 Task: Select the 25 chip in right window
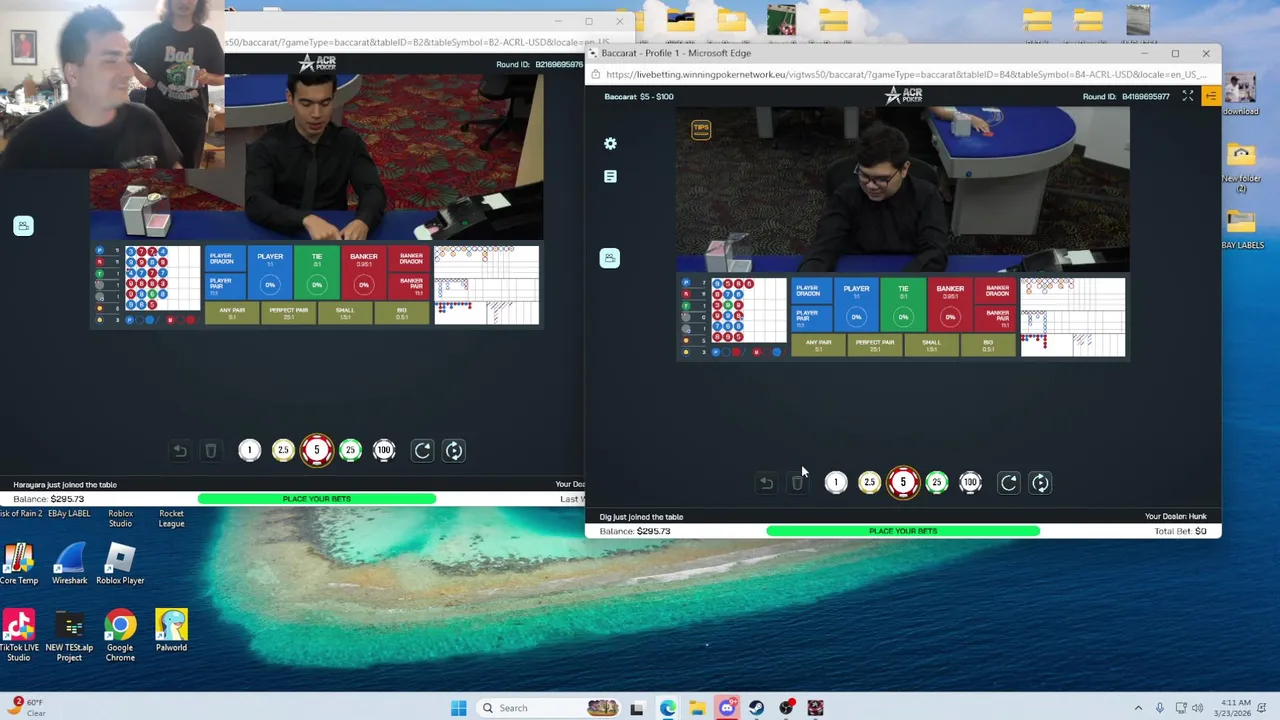[937, 483]
